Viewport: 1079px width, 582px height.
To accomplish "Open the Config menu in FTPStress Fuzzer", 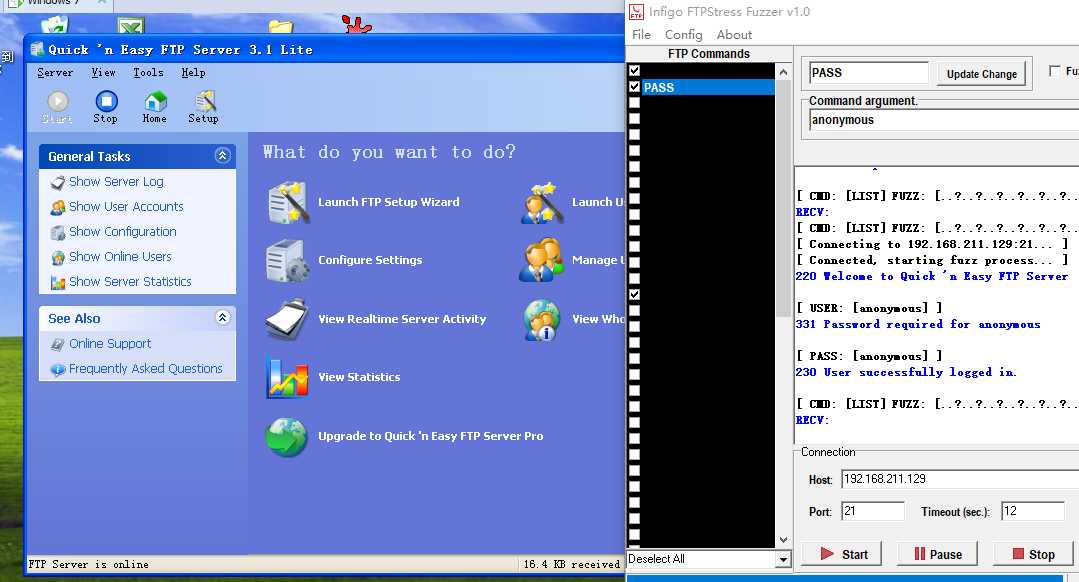I will tap(683, 34).
